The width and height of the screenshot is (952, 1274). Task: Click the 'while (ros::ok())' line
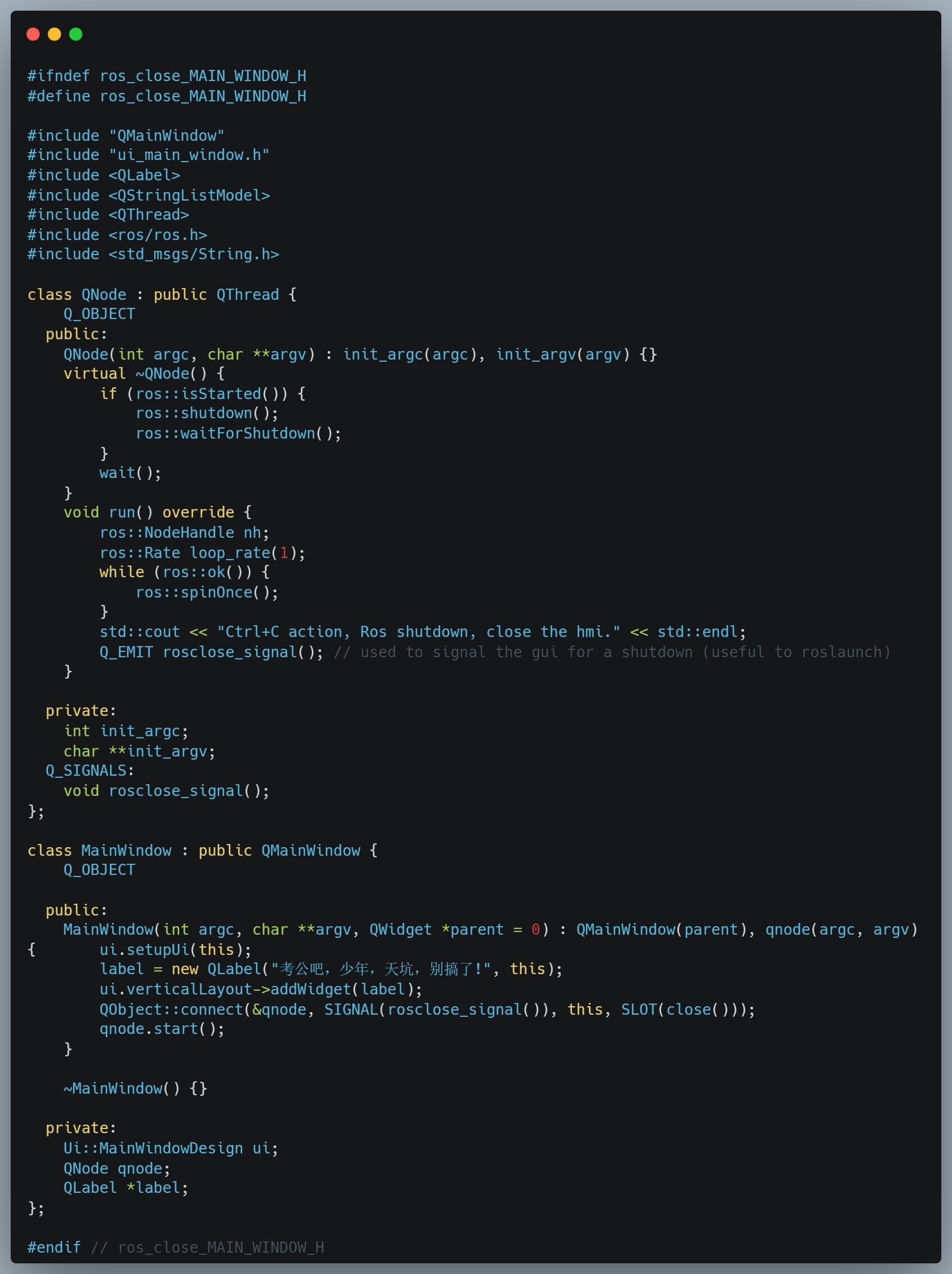(185, 572)
